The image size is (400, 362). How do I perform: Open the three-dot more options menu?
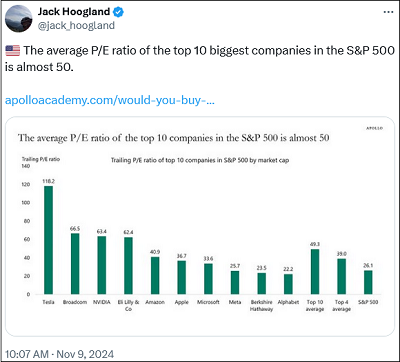pos(388,11)
